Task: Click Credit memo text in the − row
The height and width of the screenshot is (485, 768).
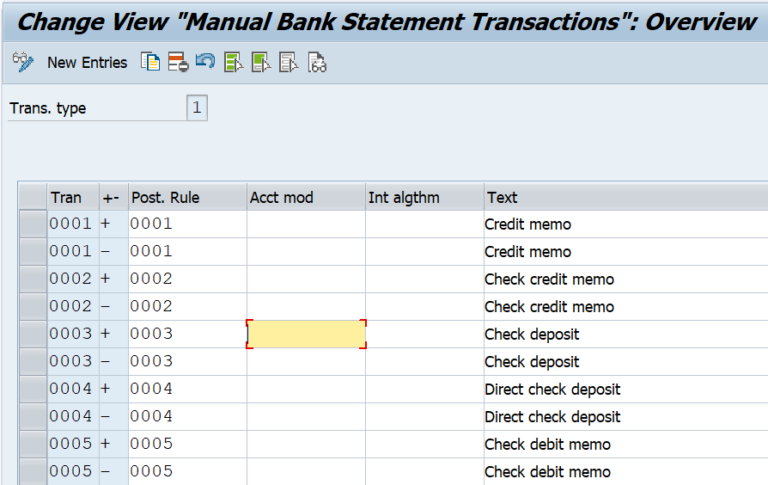Action: pyautogui.click(x=528, y=252)
